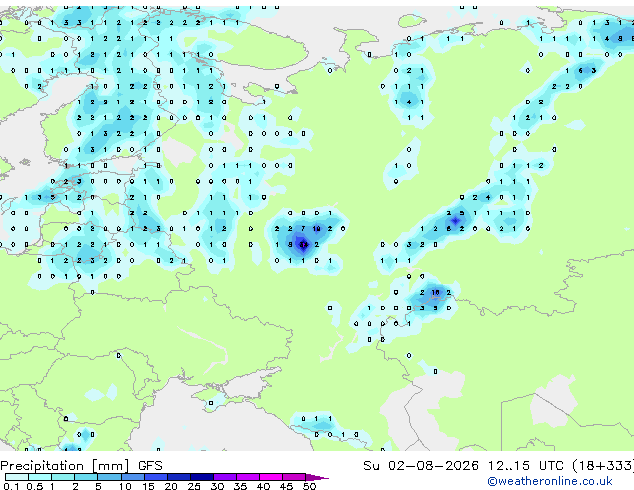Click the '50' label under the legend

(309, 486)
